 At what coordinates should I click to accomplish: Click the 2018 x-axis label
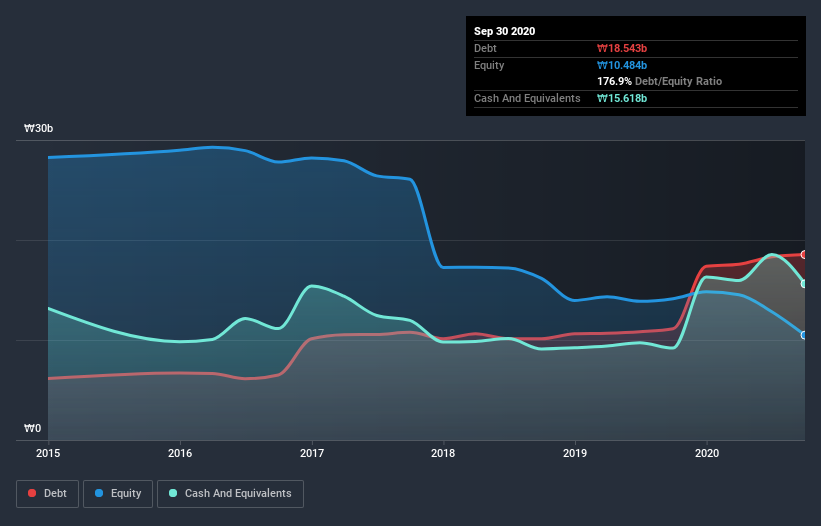443,453
